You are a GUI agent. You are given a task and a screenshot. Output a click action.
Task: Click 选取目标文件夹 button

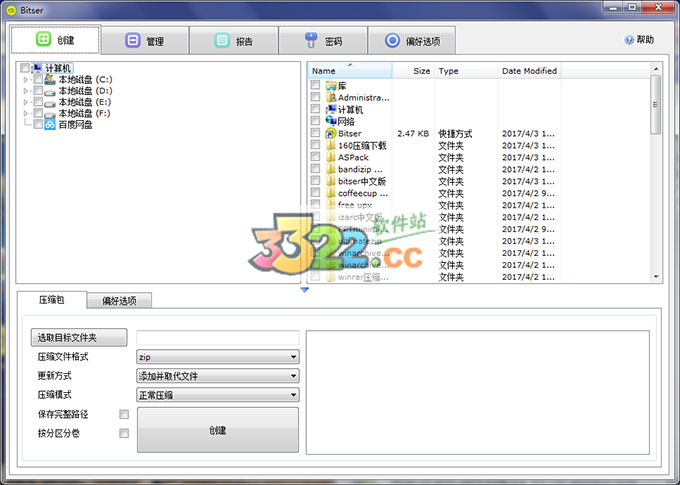pos(79,338)
